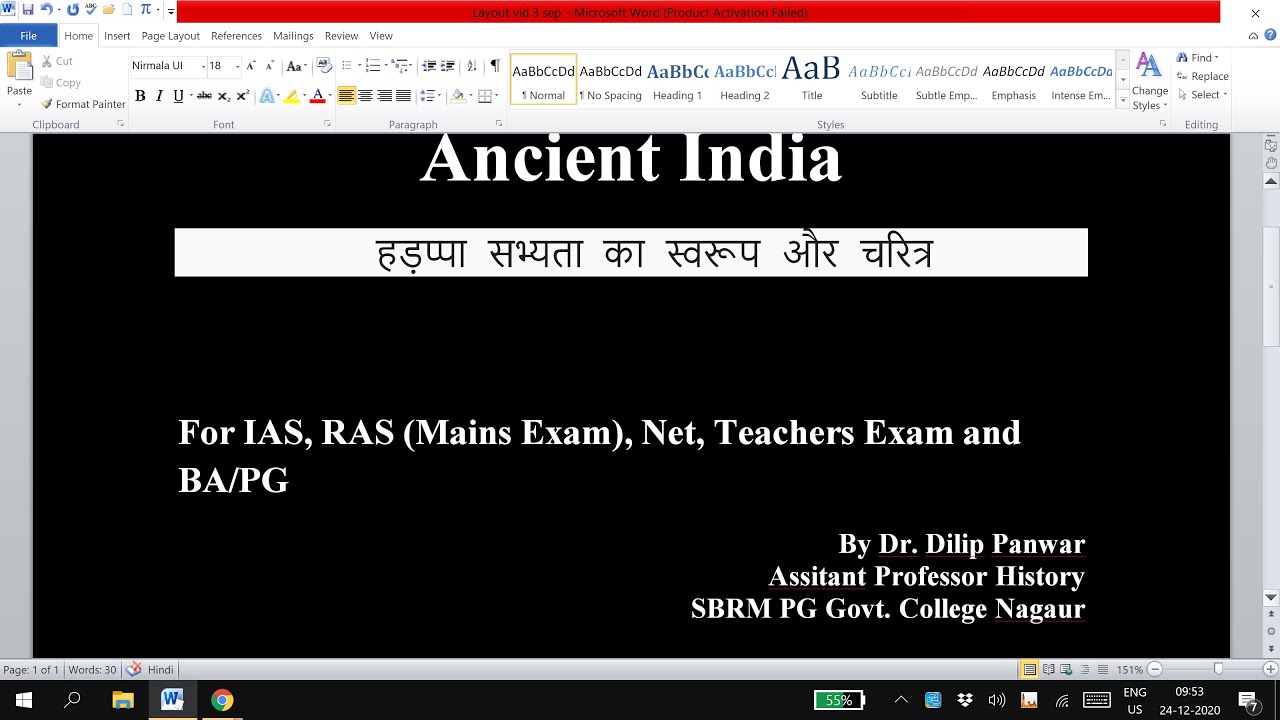This screenshot has width=1280, height=720.
Task: Apply superscript formatting
Action: [242, 96]
